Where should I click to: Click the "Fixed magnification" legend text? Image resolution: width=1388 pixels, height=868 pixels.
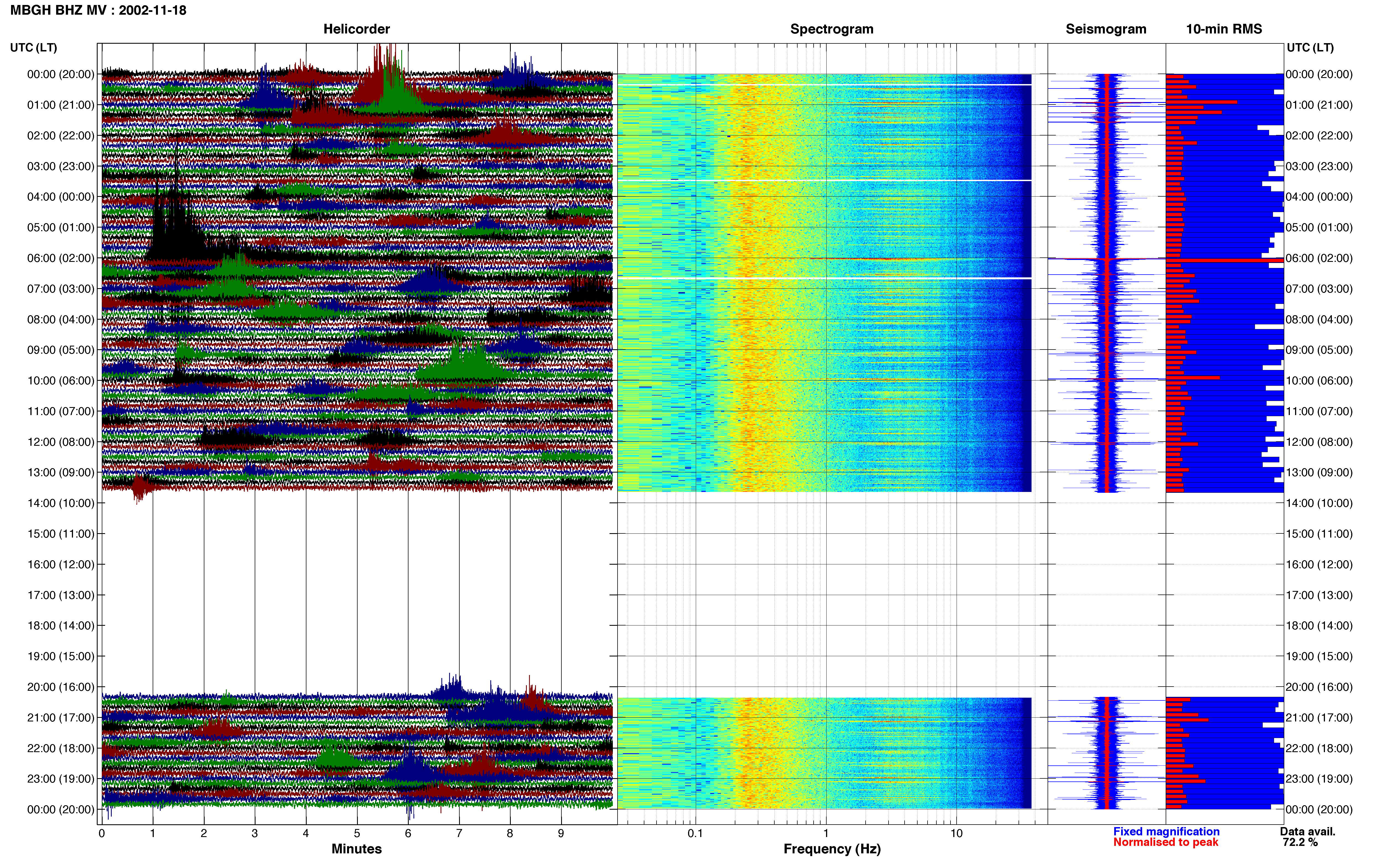point(1166,831)
